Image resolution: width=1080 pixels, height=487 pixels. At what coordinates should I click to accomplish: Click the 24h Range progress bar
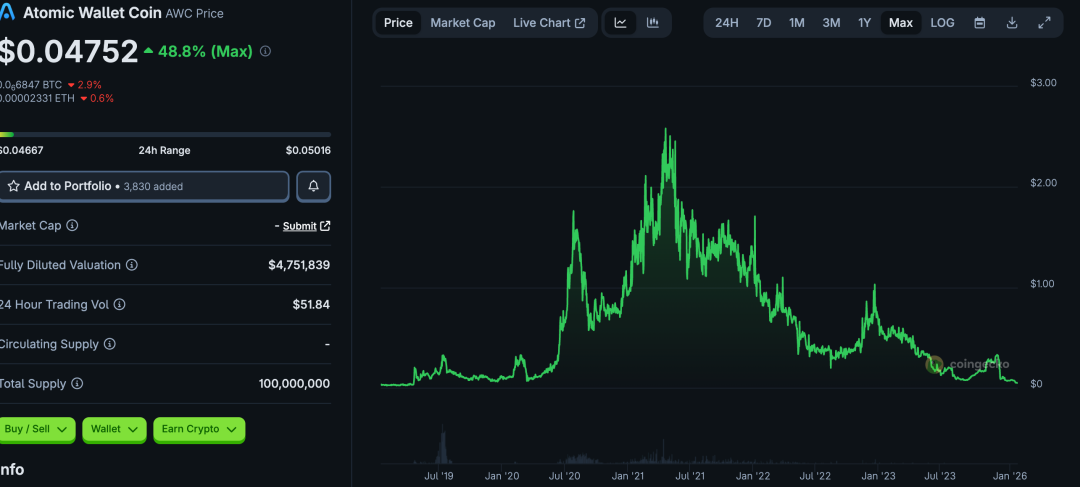[165, 134]
